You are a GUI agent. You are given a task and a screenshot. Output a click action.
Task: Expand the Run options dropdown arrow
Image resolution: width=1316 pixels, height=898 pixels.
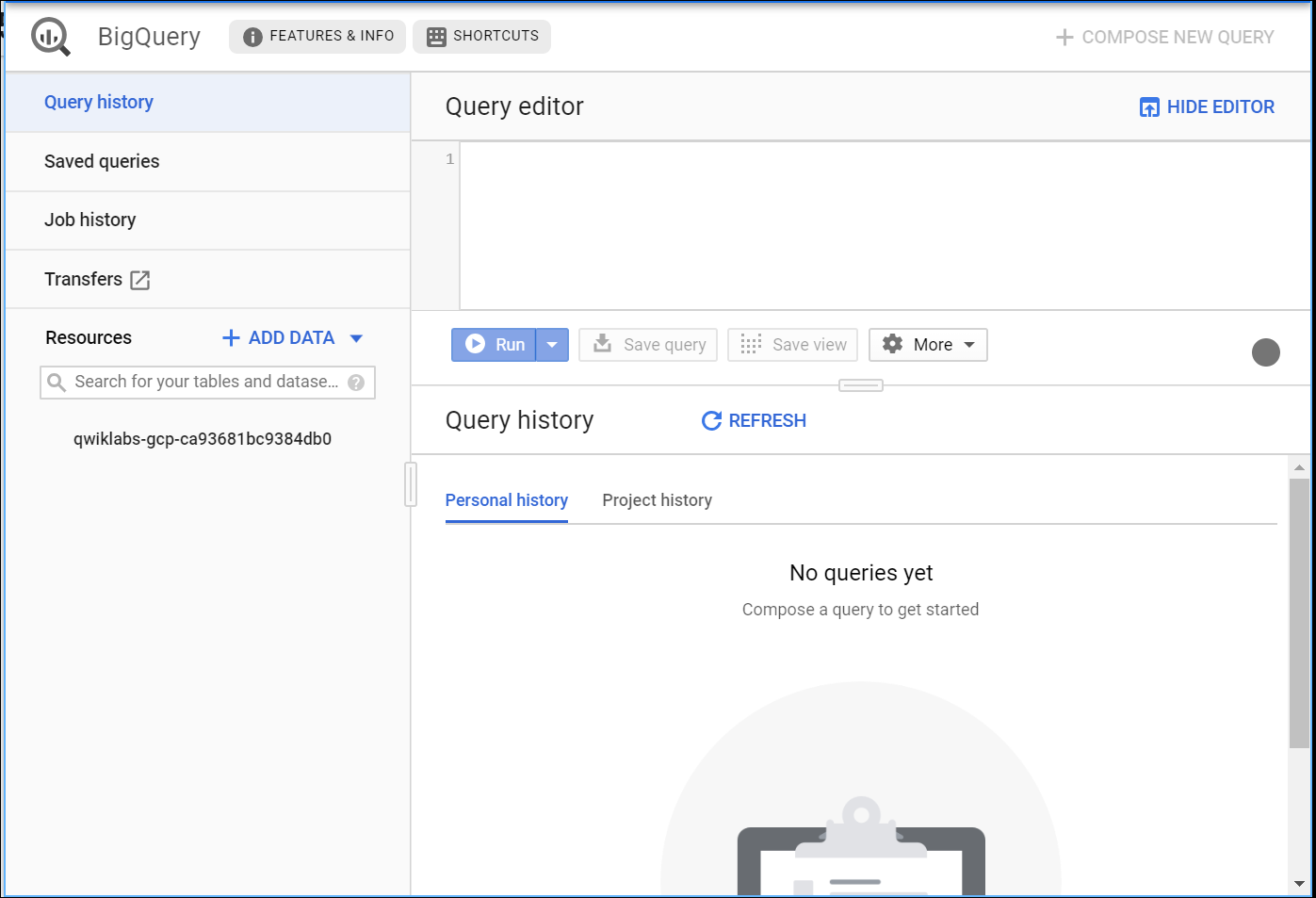pos(552,345)
